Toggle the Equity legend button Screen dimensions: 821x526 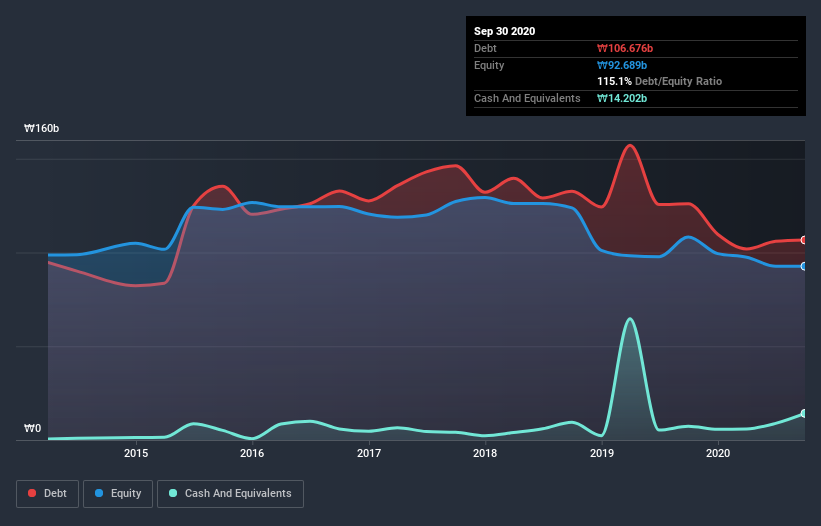pyautogui.click(x=118, y=494)
